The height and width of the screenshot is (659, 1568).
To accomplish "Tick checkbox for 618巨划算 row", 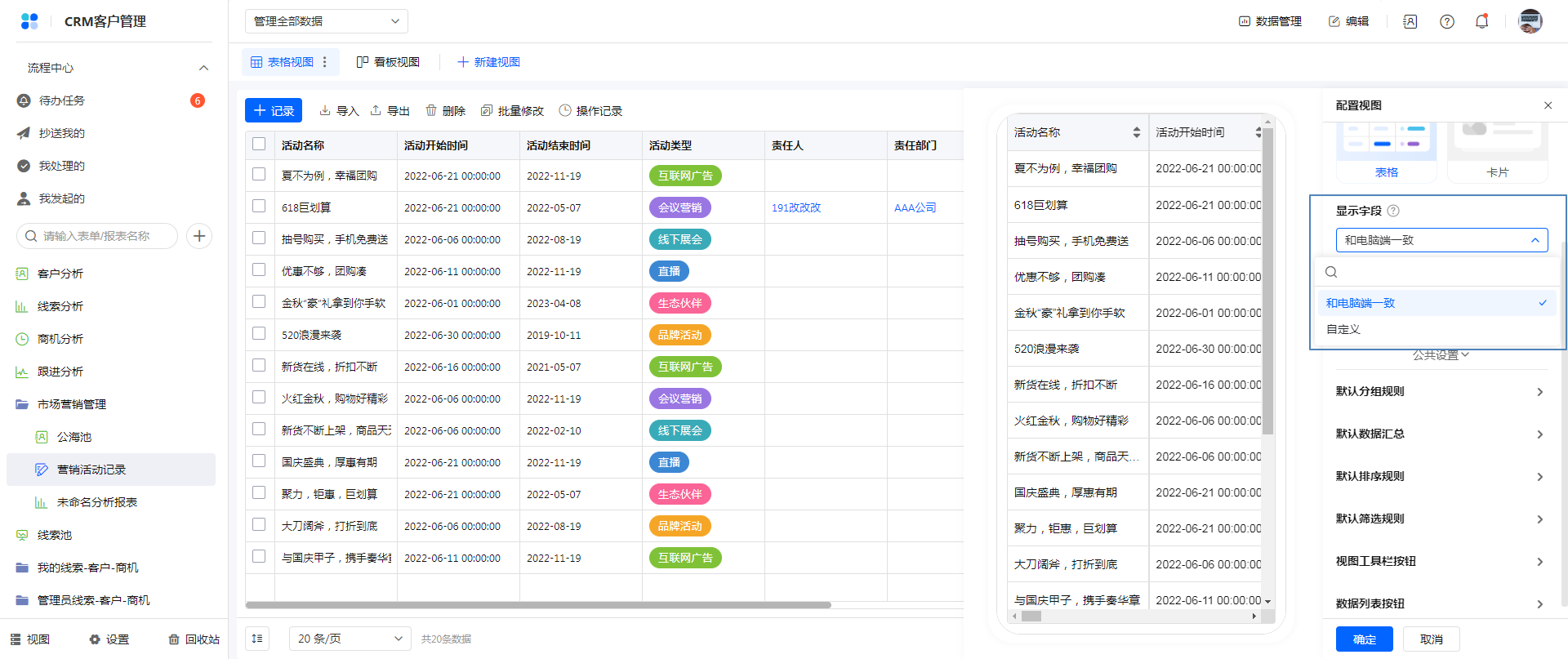I will coord(259,207).
